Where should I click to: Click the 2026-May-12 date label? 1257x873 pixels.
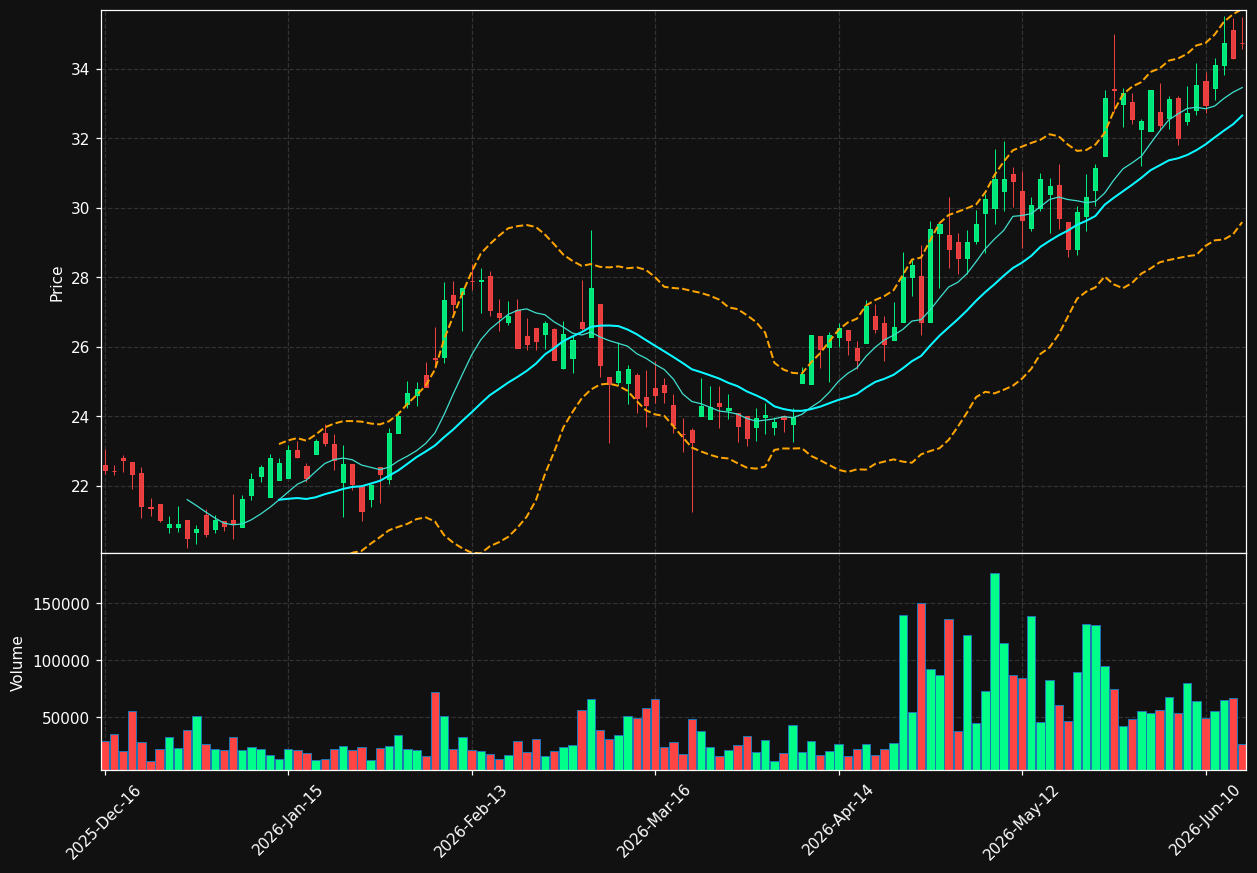point(1020,822)
